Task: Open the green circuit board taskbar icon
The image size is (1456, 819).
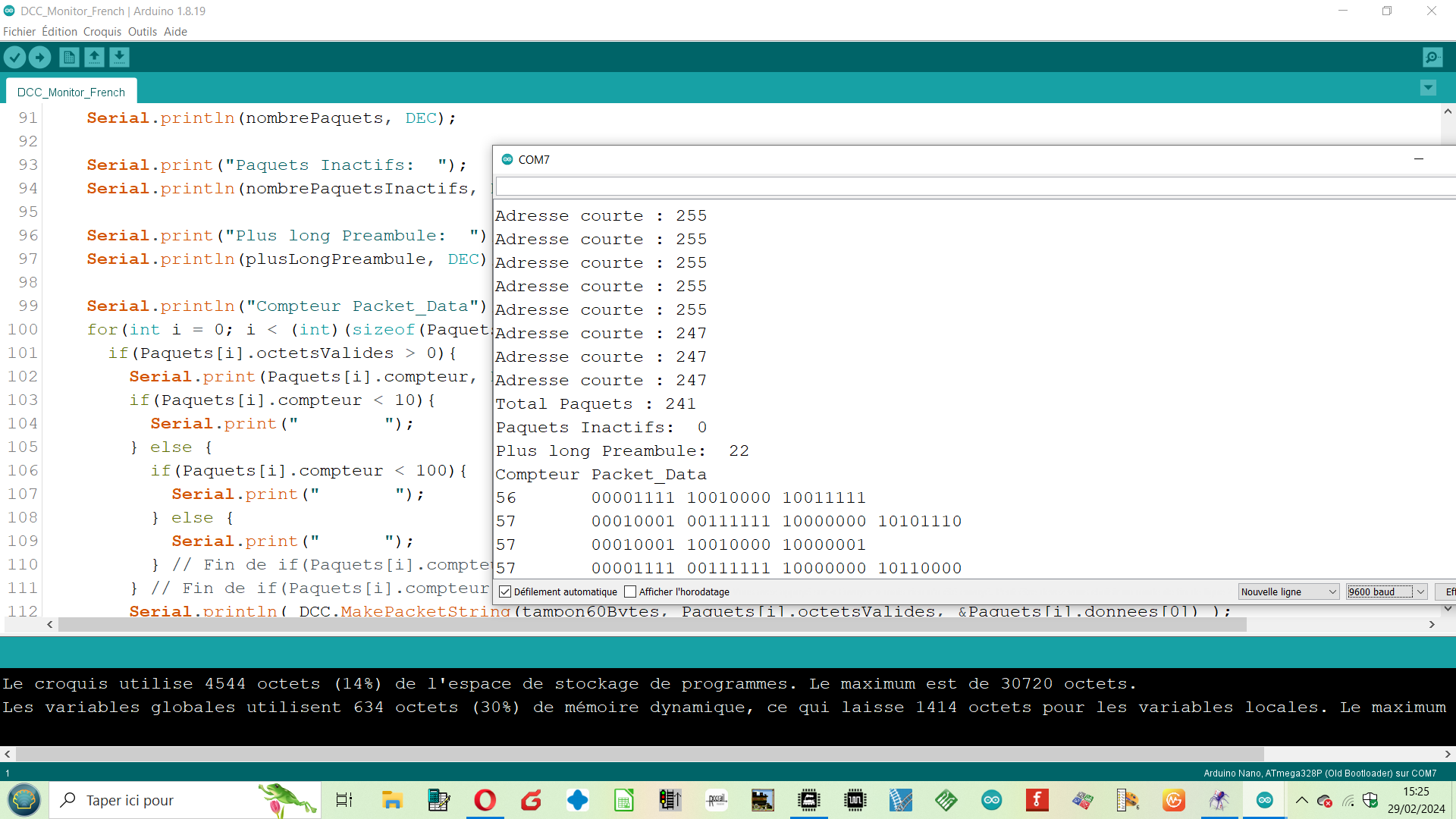Action: coord(946,800)
